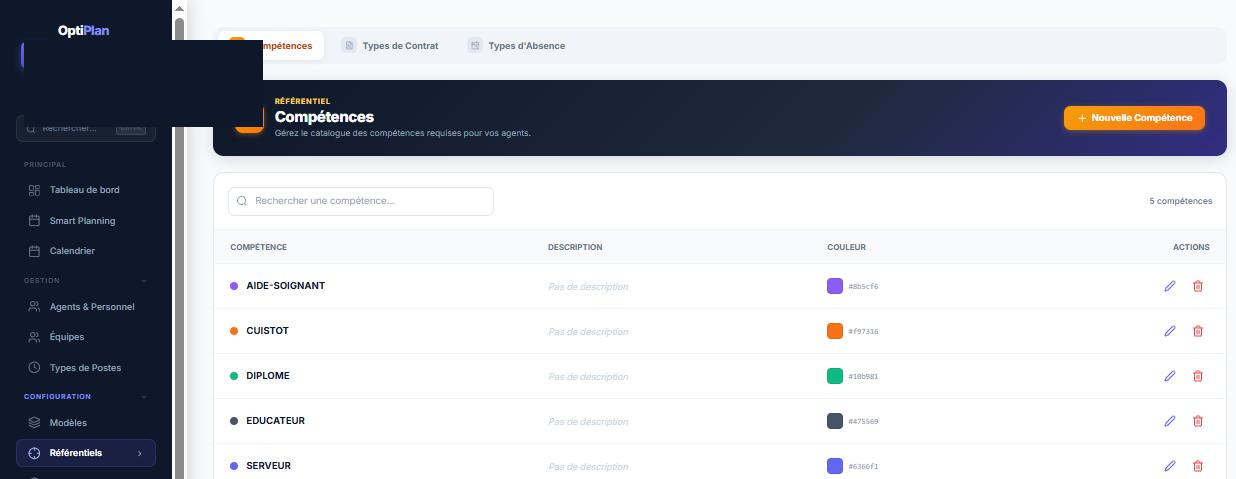The width and height of the screenshot is (1236, 479).
Task: Click the Modèles layers icon
Action: click(34, 423)
